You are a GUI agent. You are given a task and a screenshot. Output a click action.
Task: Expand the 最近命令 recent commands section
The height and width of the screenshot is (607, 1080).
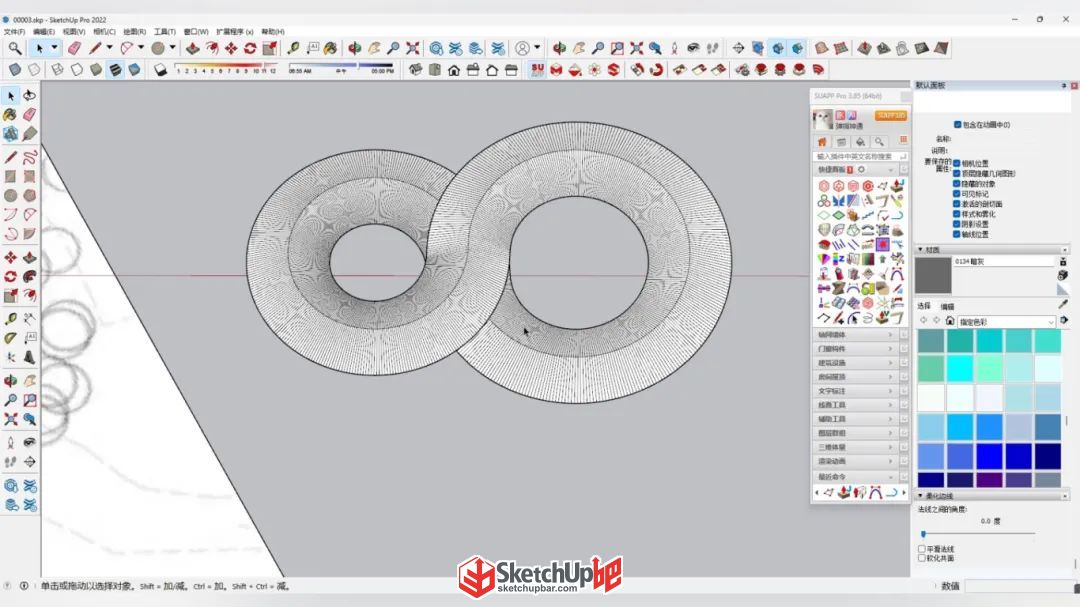[x=855, y=477]
